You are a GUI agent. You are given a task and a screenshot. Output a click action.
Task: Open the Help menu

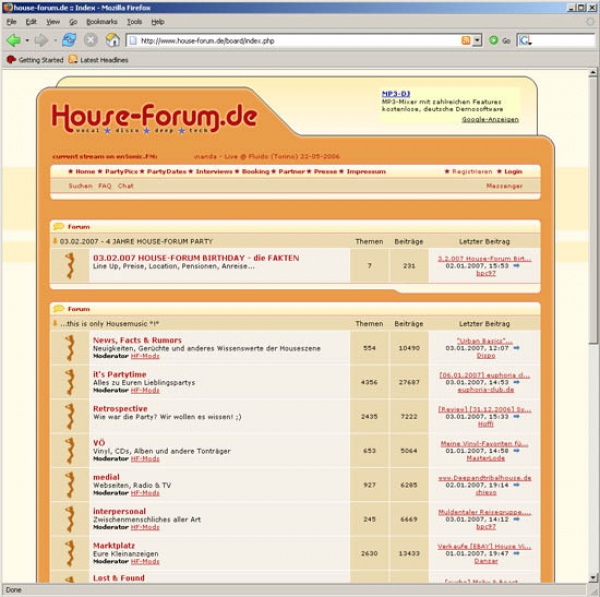click(x=158, y=22)
